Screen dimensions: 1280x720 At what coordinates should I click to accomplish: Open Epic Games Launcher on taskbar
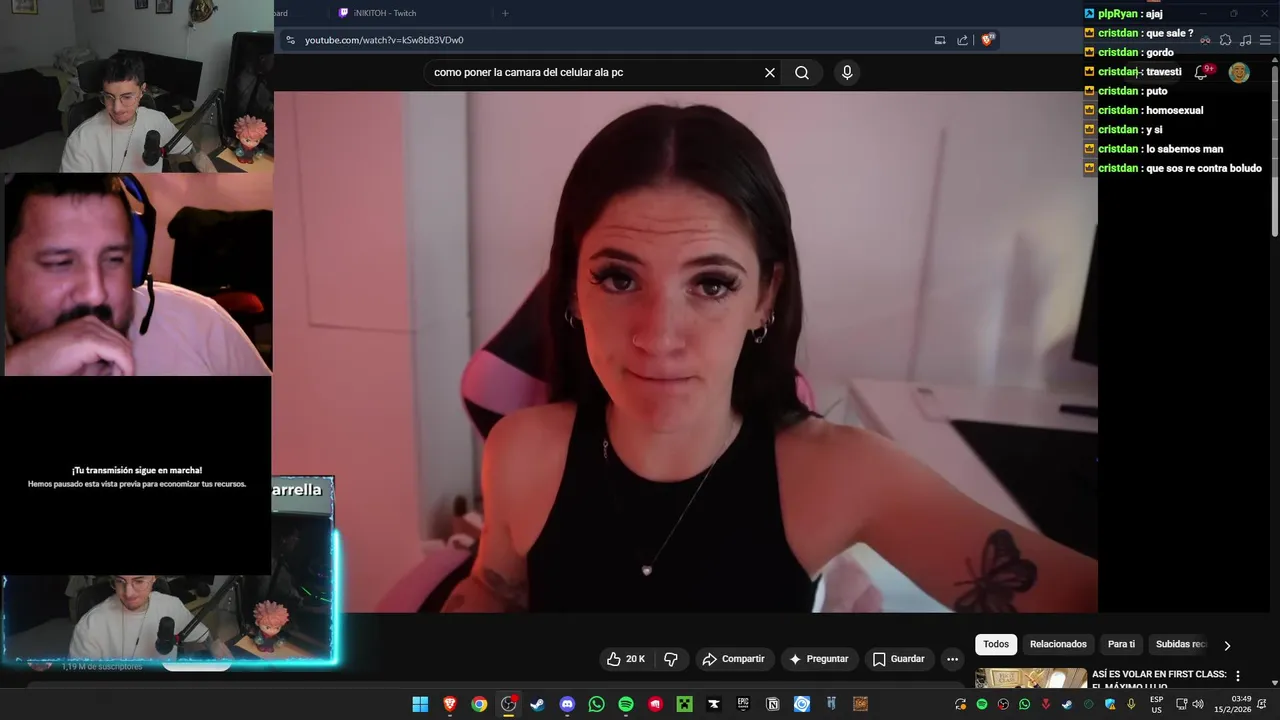click(743, 704)
